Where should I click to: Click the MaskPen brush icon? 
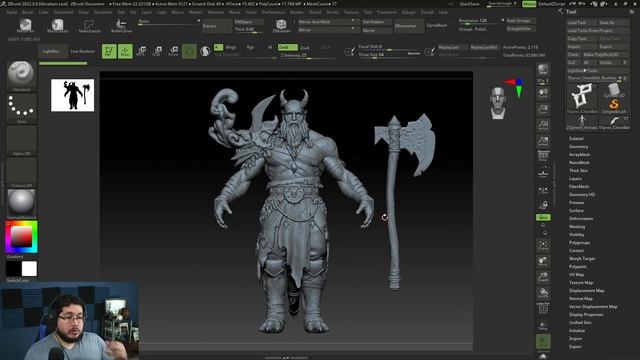pyautogui.click(x=25, y=25)
